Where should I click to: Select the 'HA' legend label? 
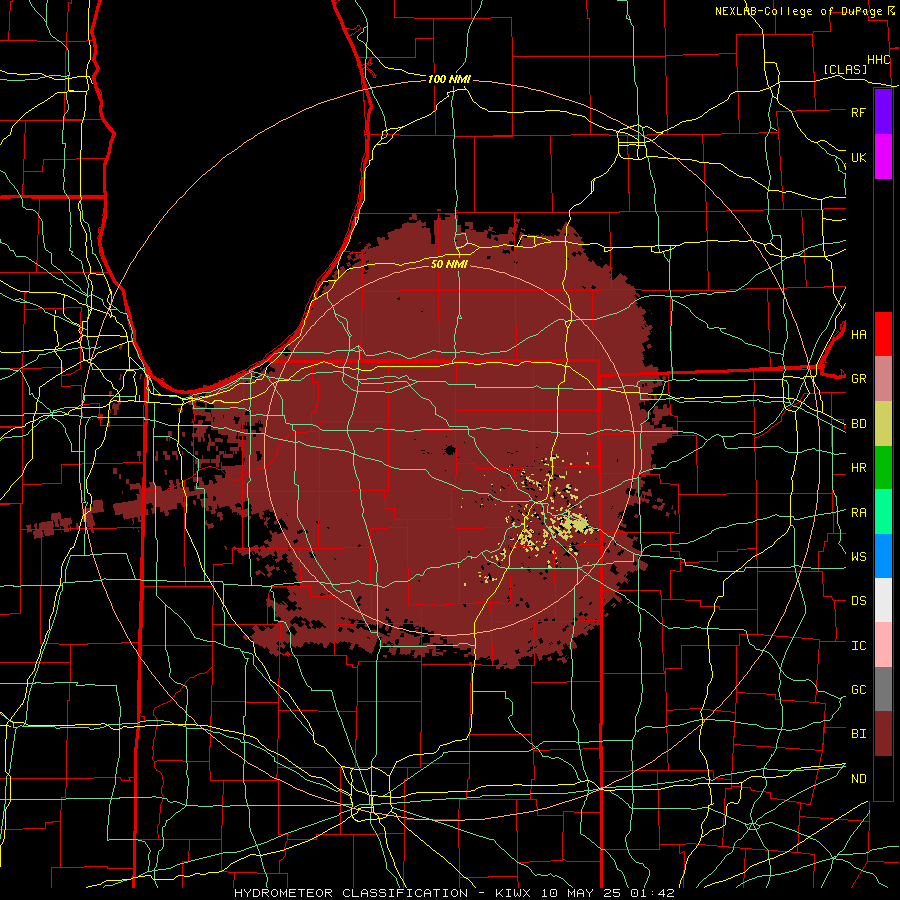(x=858, y=334)
